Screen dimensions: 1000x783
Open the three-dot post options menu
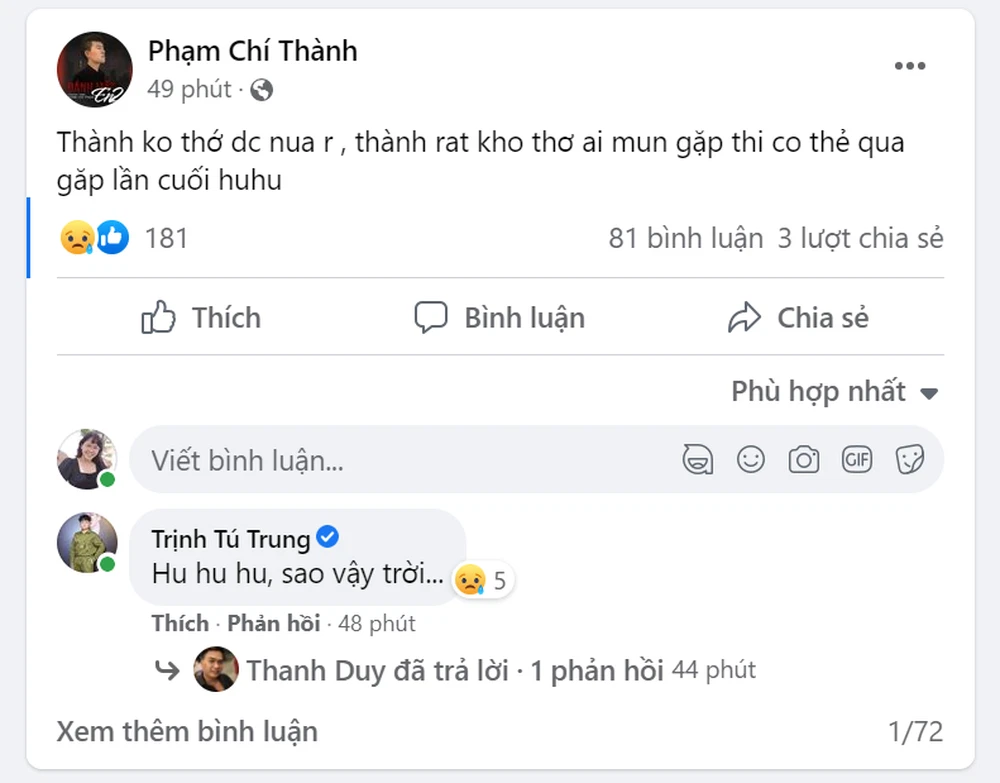(x=909, y=66)
